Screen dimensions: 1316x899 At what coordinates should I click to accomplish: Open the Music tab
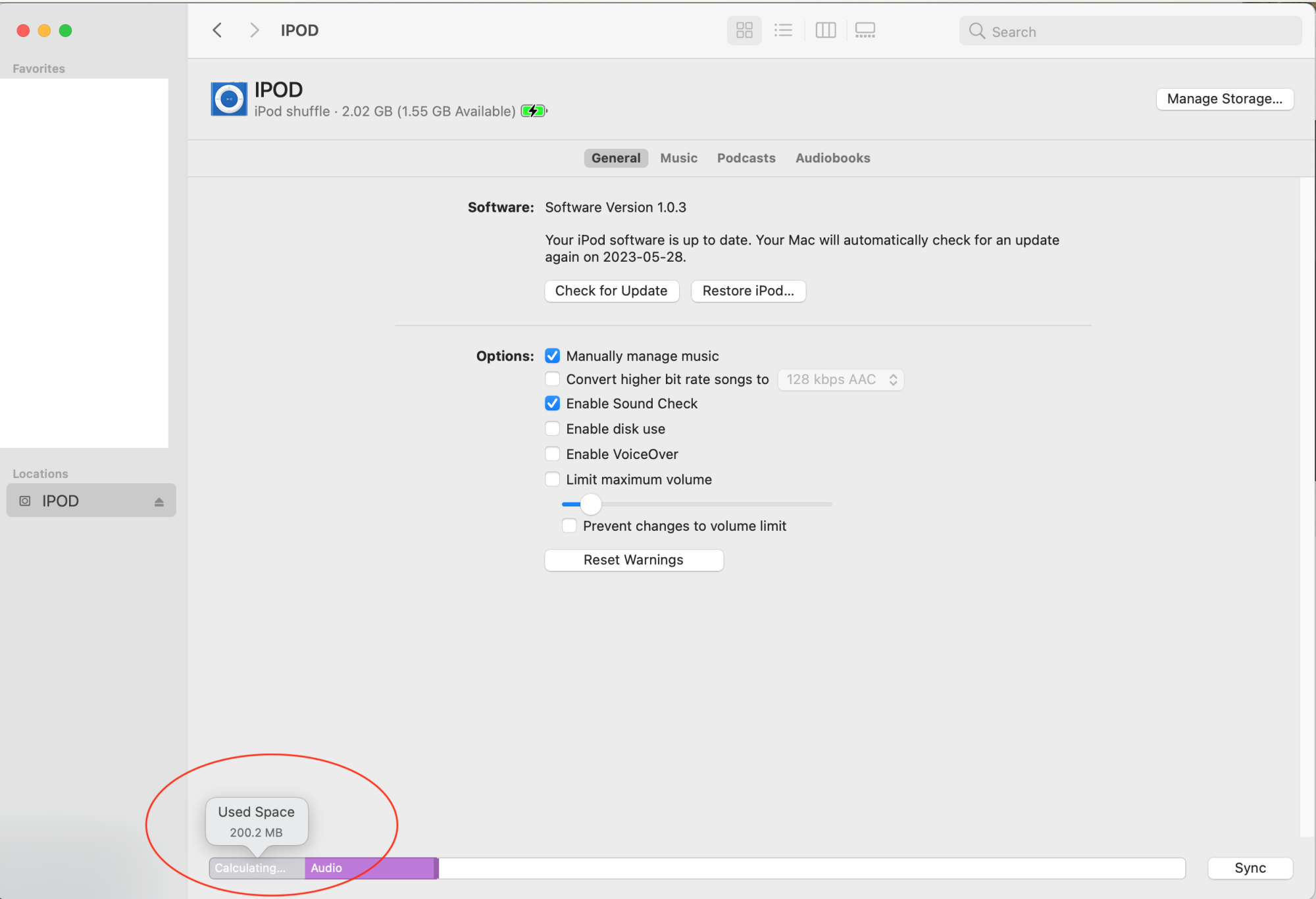tap(678, 158)
